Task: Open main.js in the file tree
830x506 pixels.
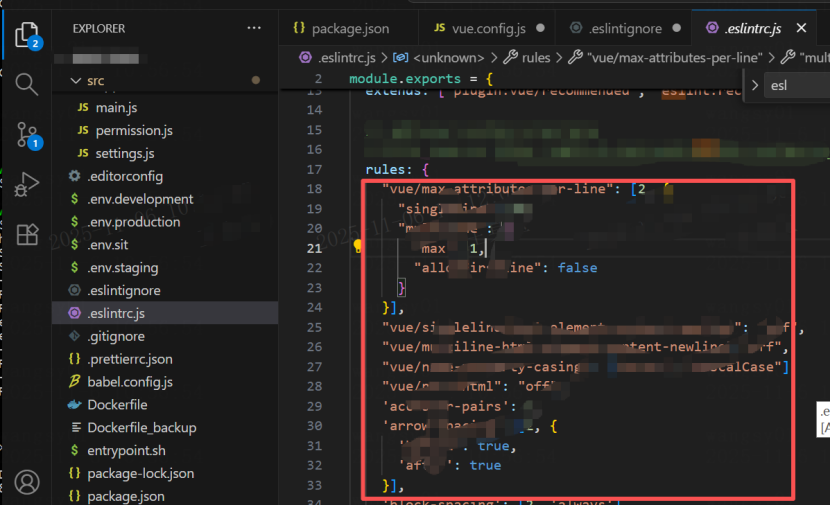Action: coord(116,107)
